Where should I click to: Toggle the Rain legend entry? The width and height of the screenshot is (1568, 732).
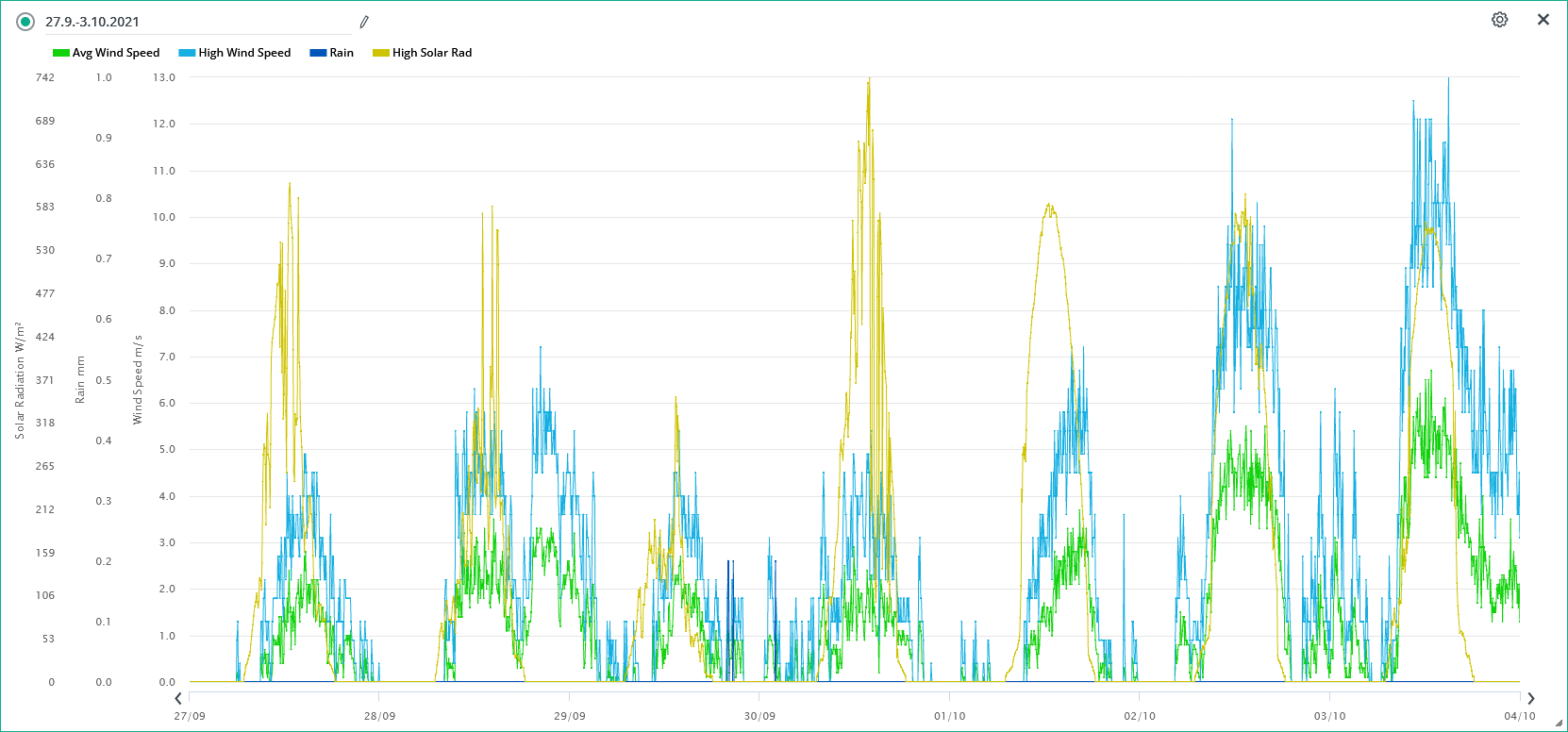click(341, 53)
